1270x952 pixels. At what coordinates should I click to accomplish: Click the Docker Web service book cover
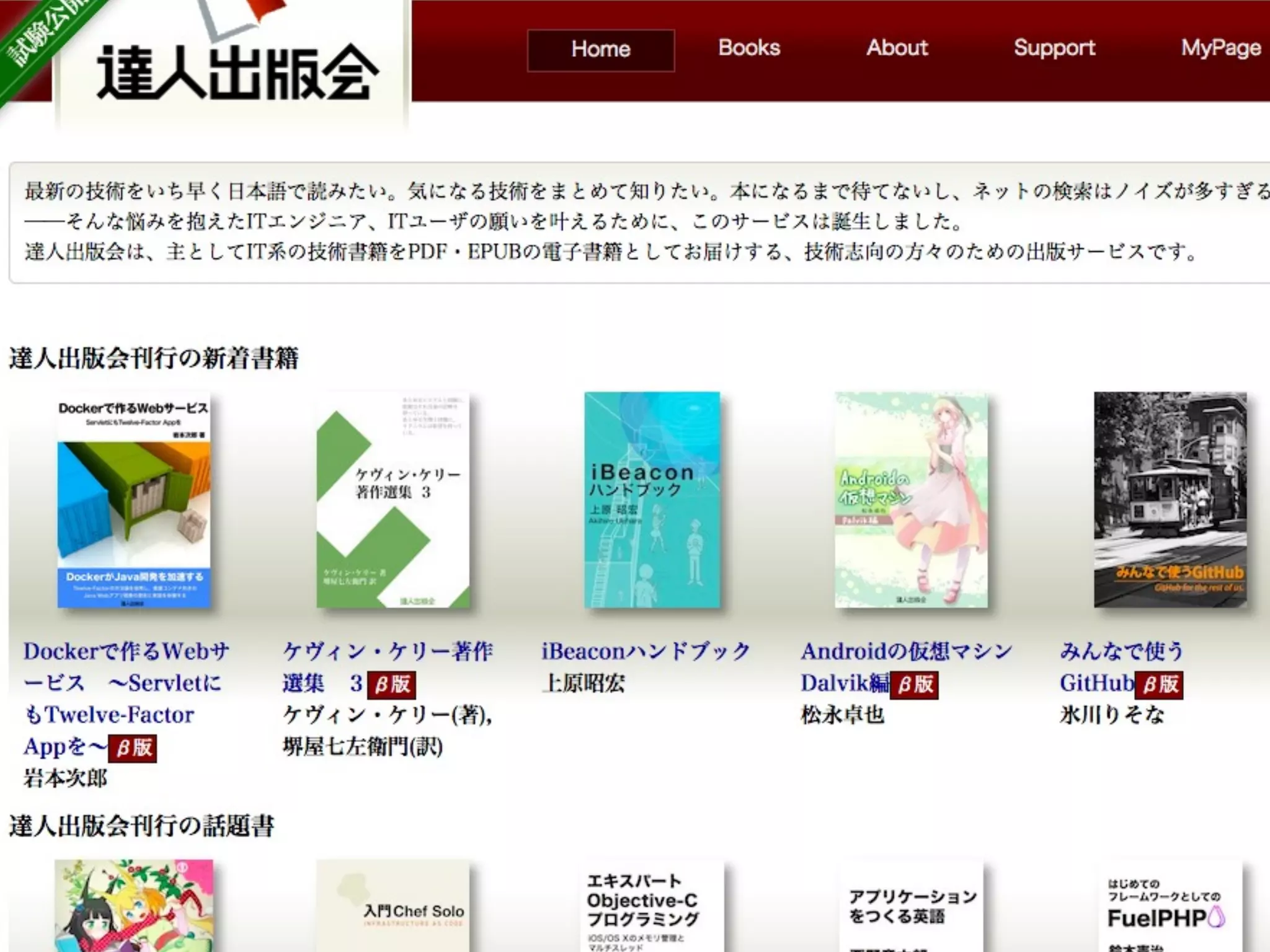click(134, 500)
